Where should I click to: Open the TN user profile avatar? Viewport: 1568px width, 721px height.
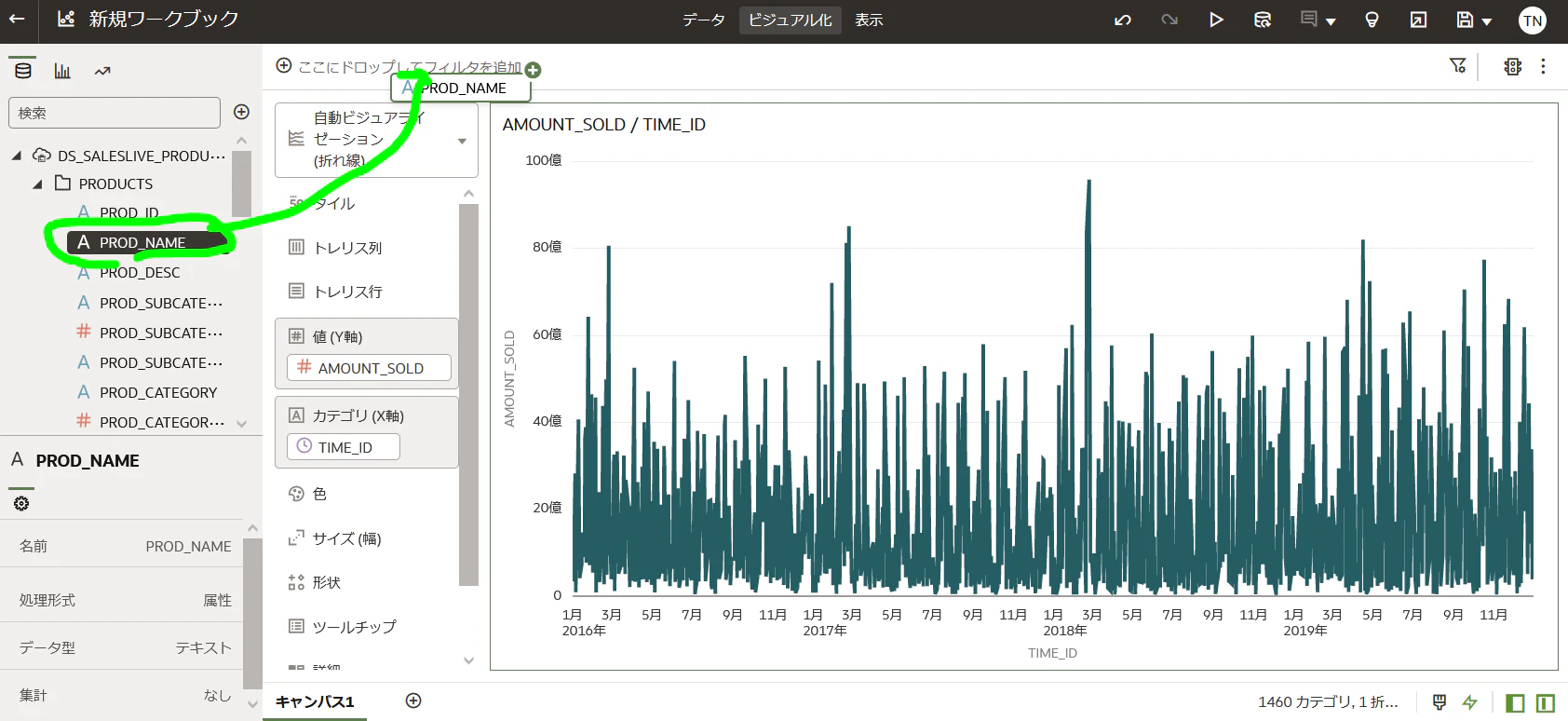(x=1533, y=20)
